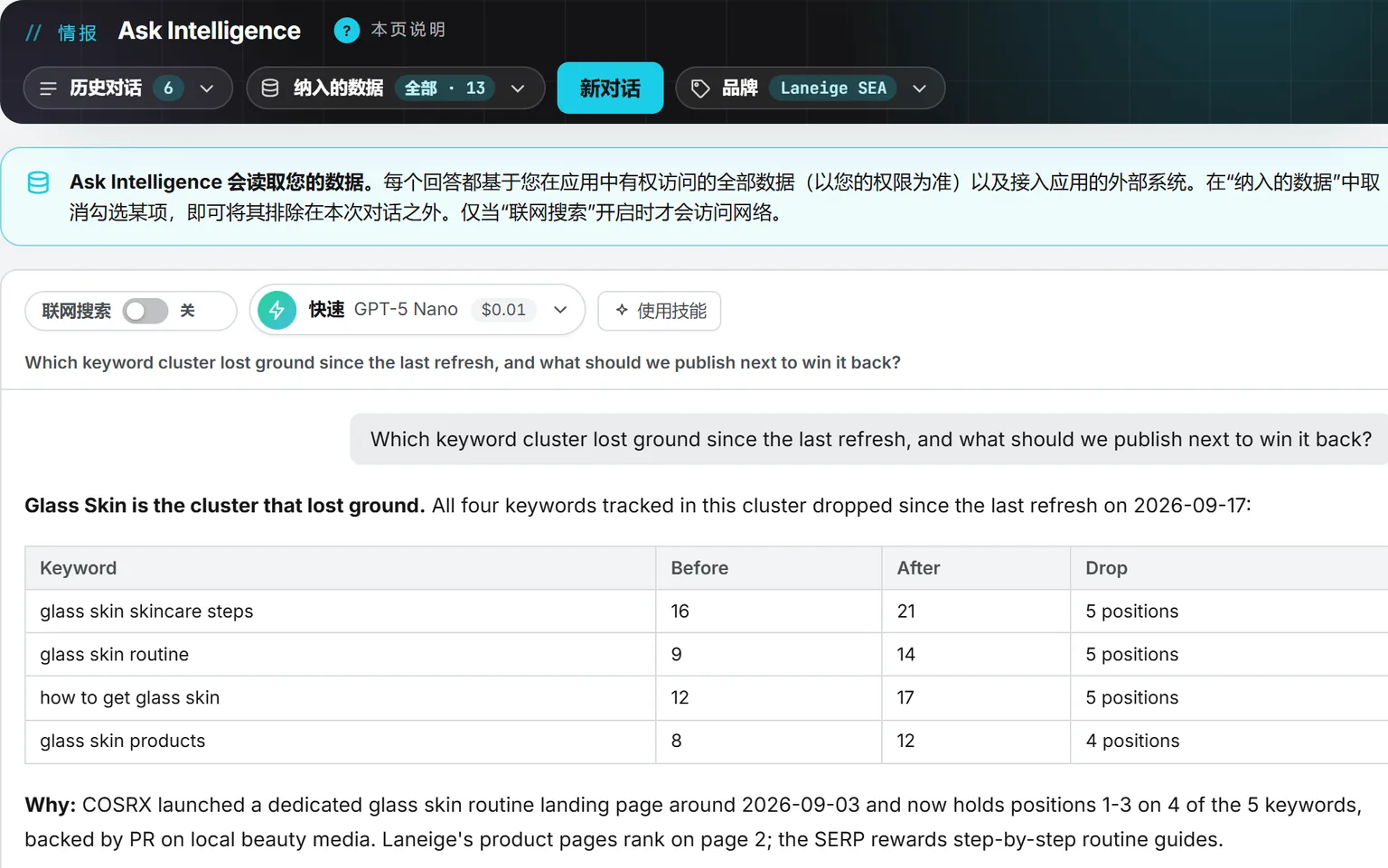Viewport: 1388px width, 868px height.
Task: Click the Ask Intelligence page title
Action: pyautogui.click(x=210, y=31)
